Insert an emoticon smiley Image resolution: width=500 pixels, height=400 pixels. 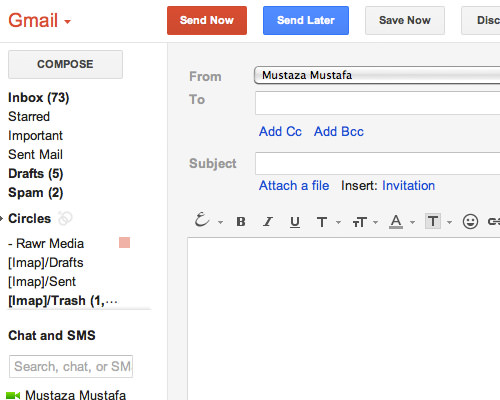pyautogui.click(x=470, y=221)
